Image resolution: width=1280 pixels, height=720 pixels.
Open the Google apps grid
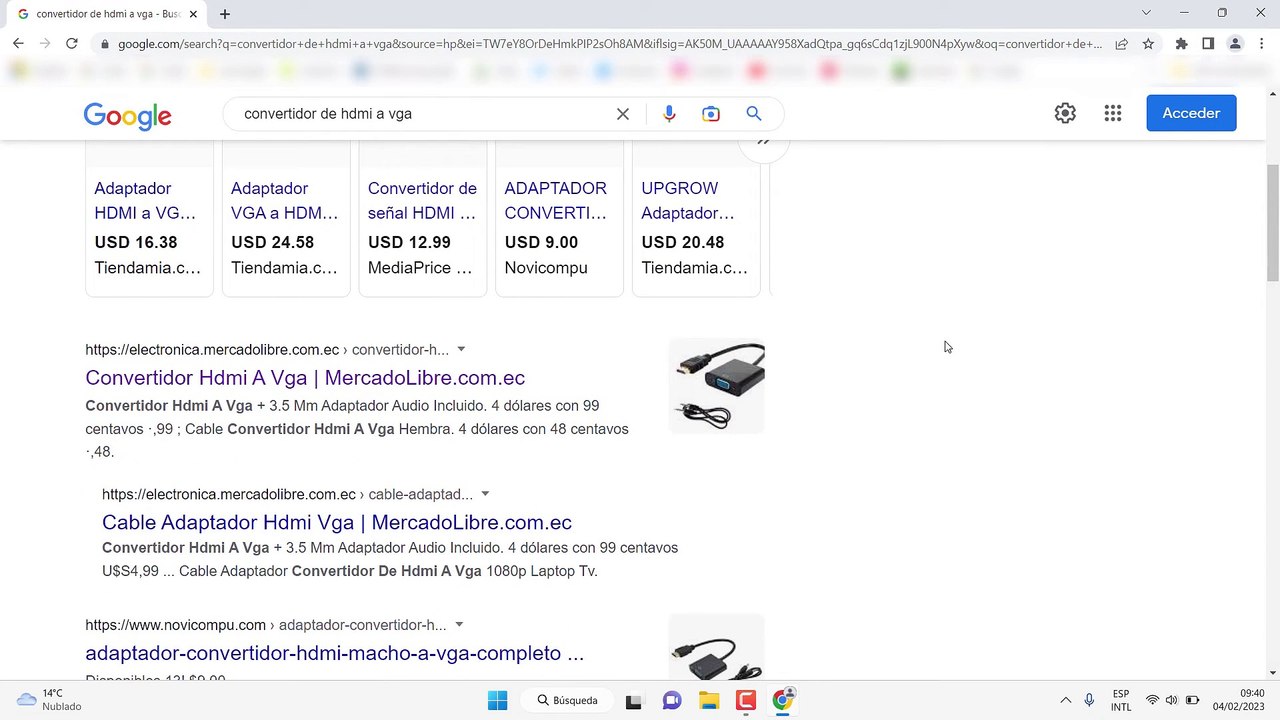point(1113,113)
